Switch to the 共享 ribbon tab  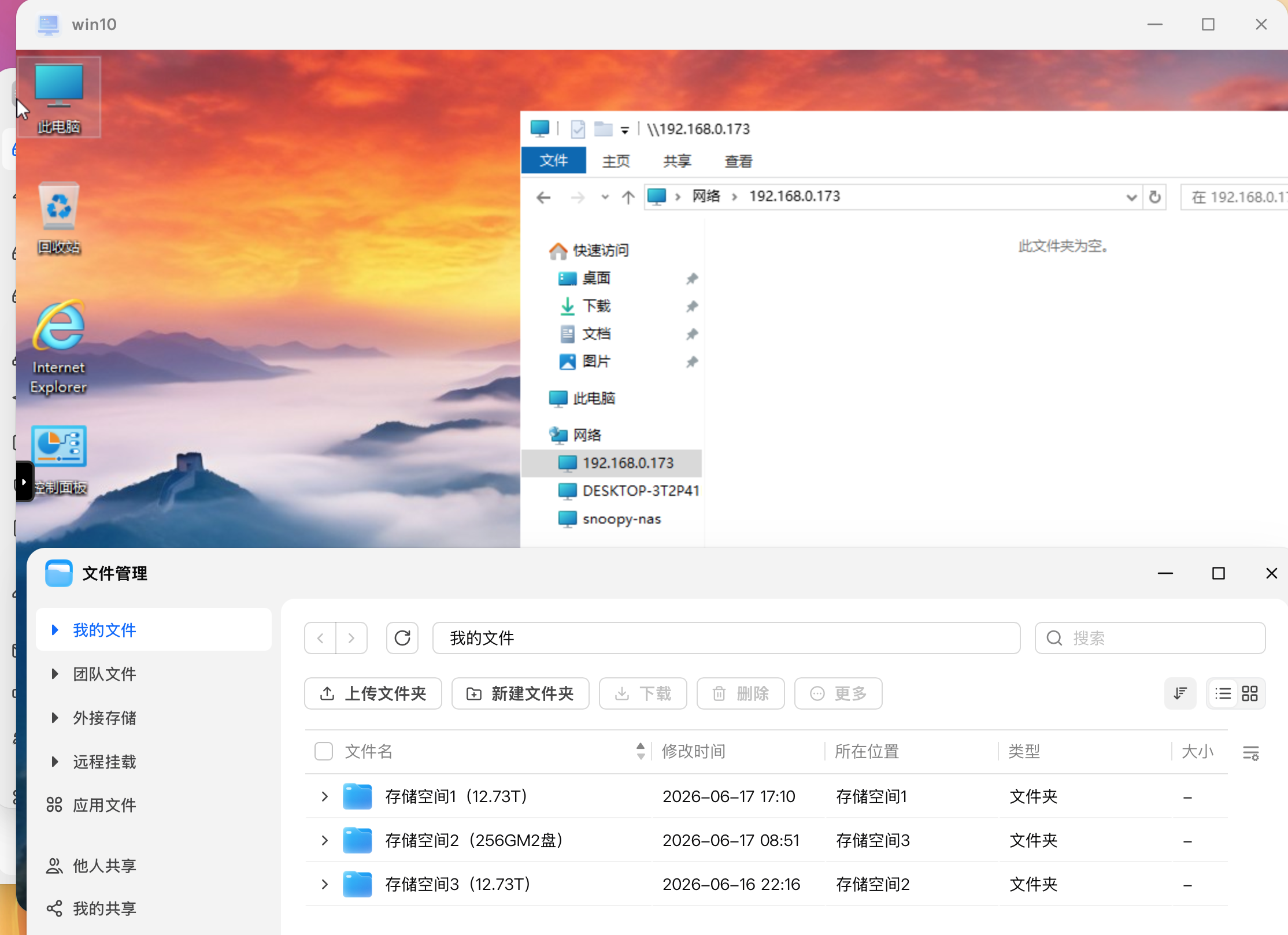[x=678, y=161]
